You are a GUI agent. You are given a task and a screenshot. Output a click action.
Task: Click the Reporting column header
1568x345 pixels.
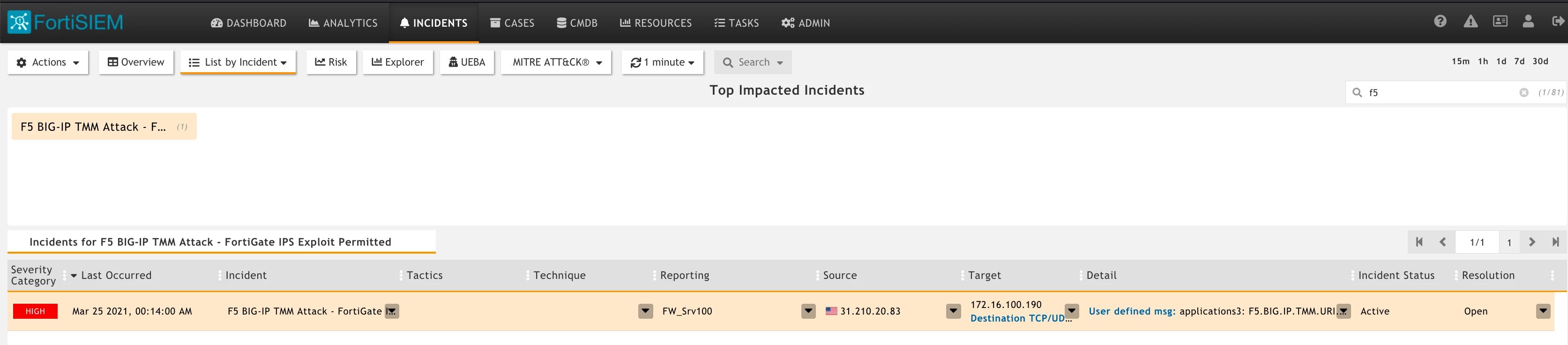tap(685, 276)
